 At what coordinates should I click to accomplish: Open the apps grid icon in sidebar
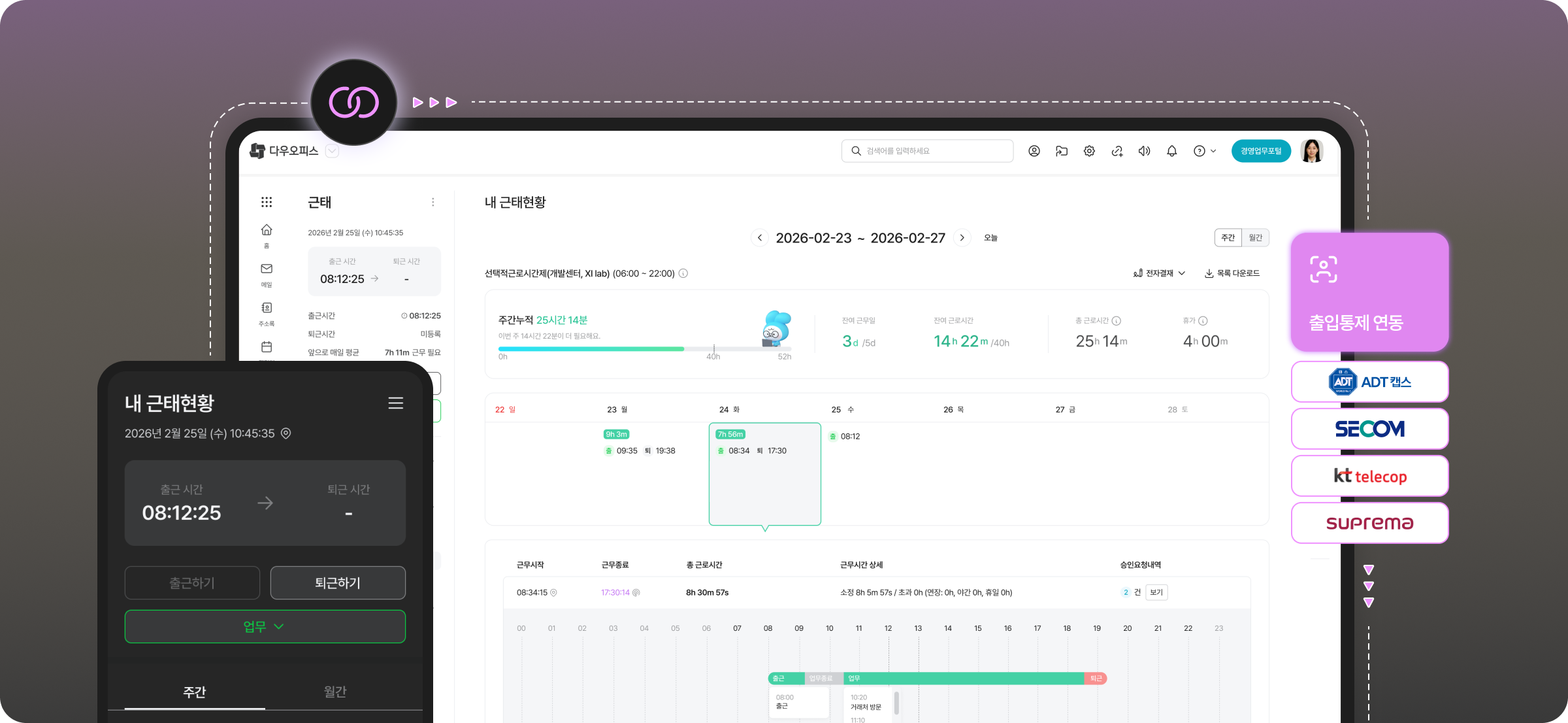(267, 202)
